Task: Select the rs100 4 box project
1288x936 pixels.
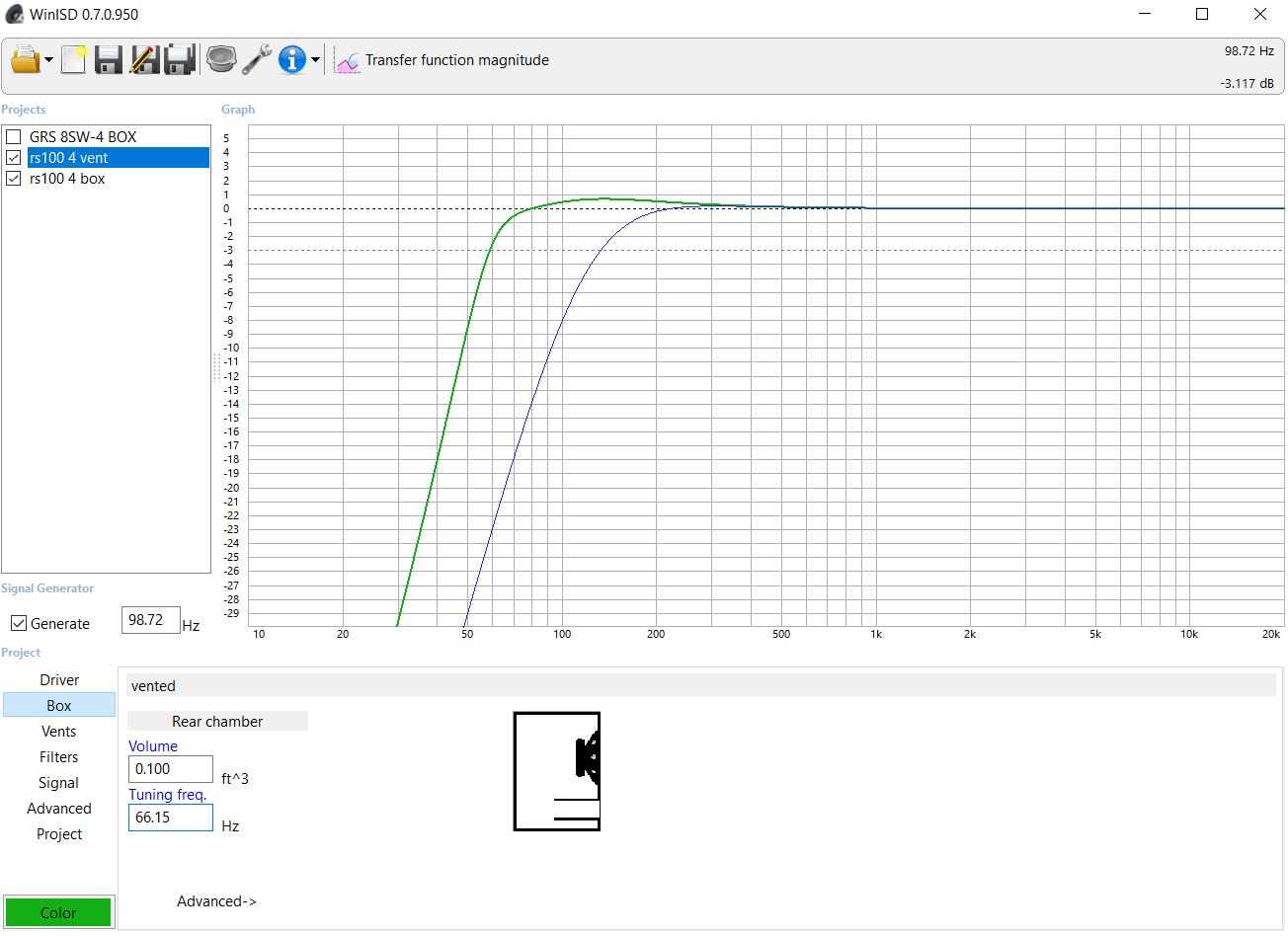Action: tap(67, 179)
